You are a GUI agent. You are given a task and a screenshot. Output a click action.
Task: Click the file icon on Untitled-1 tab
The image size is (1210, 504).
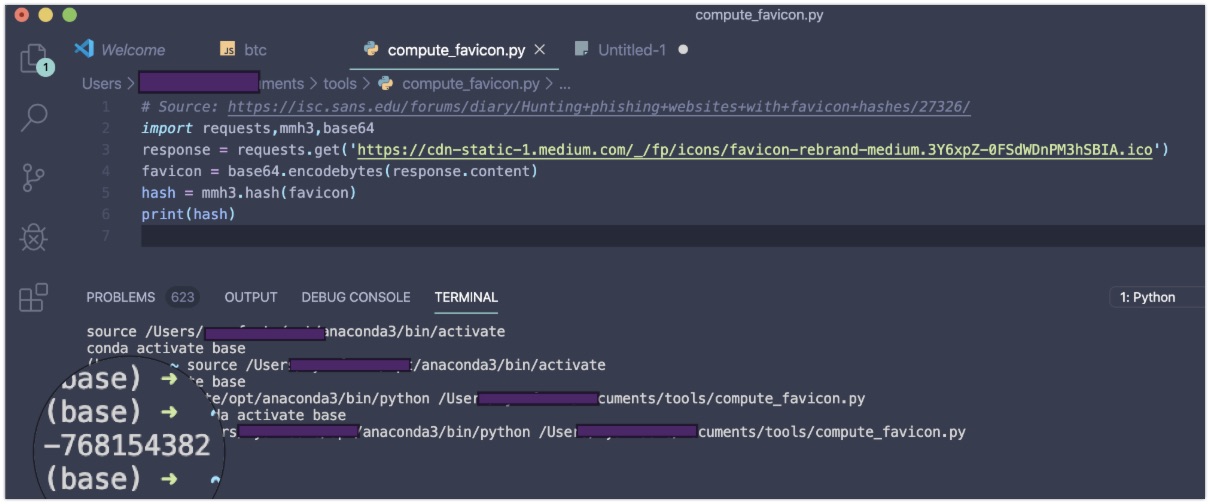point(582,49)
